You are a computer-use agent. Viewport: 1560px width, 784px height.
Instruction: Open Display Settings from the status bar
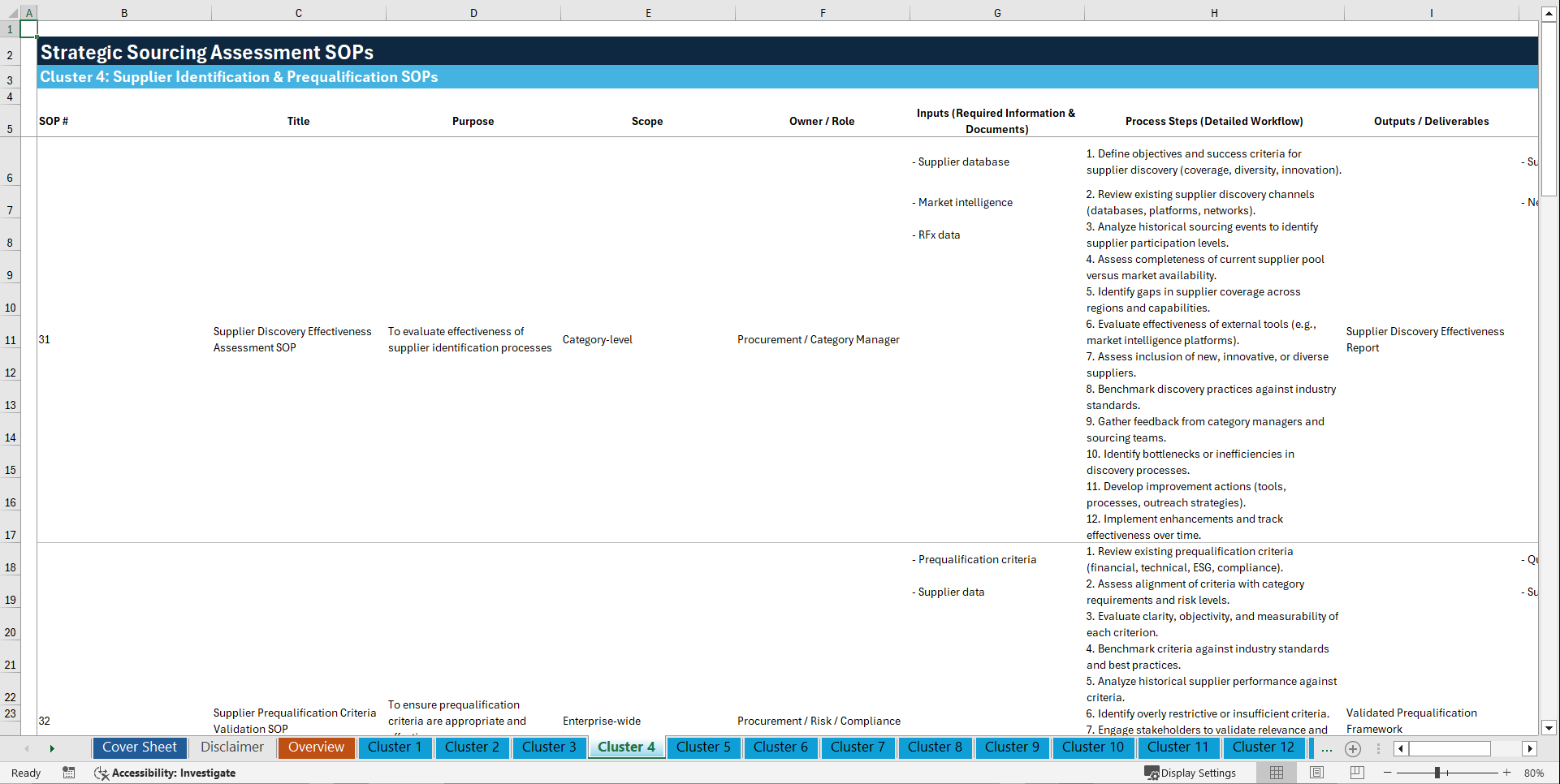[x=1191, y=773]
